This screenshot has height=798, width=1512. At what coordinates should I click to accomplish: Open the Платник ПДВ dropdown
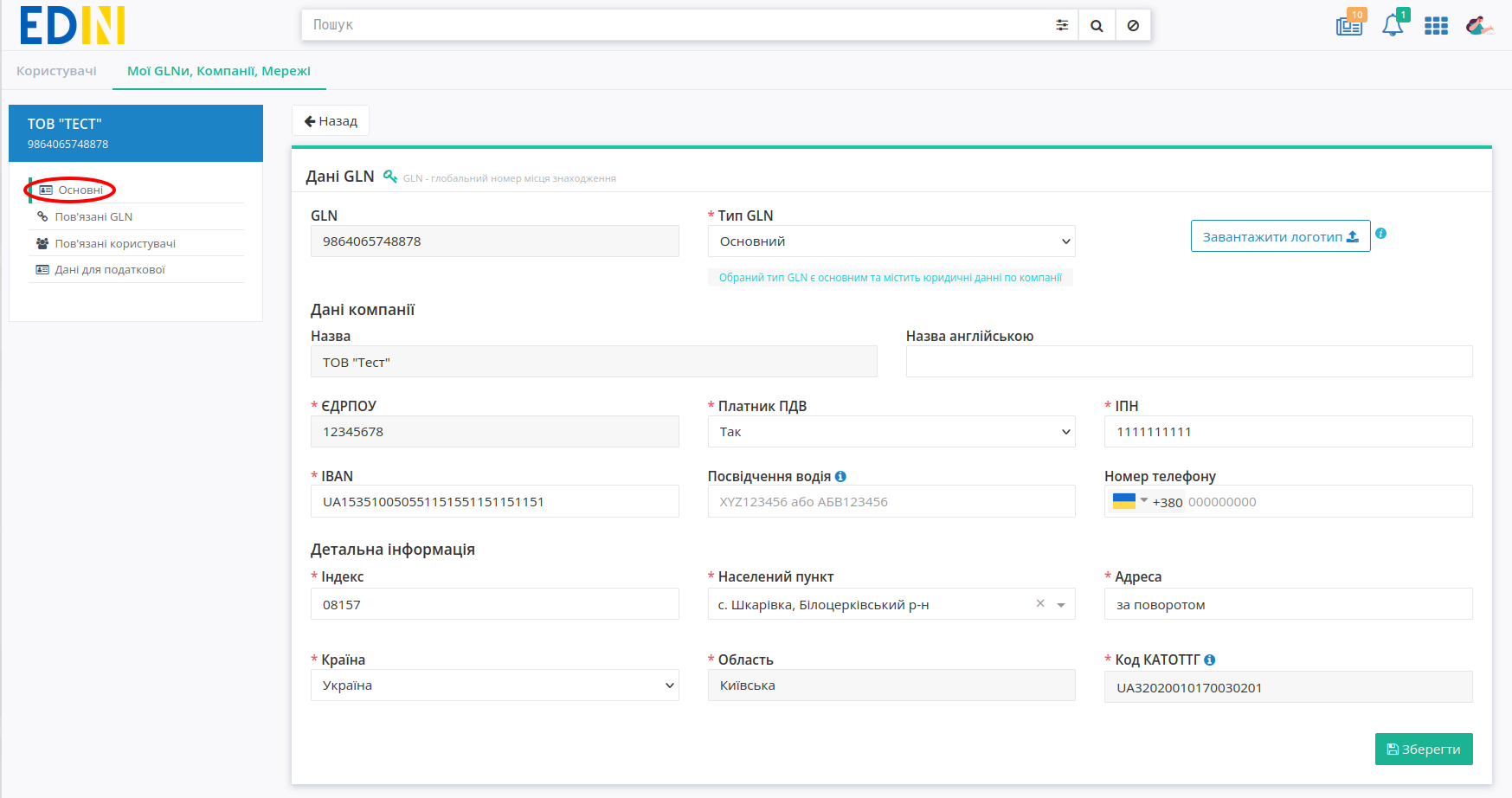pos(891,432)
